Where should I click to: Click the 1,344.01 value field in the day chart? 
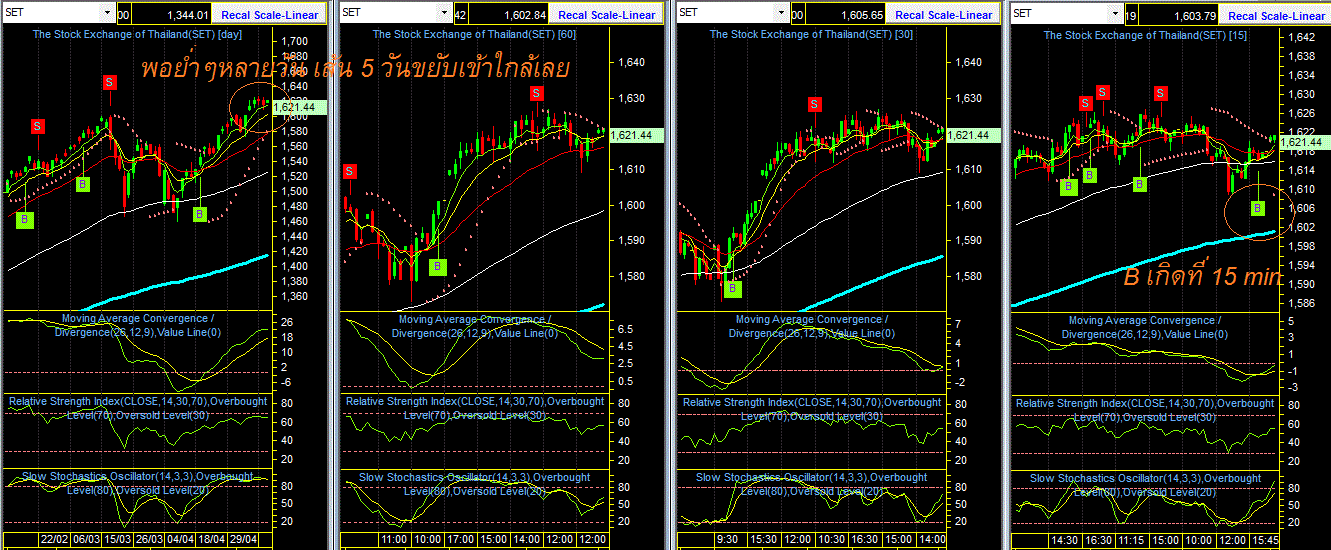click(x=172, y=14)
